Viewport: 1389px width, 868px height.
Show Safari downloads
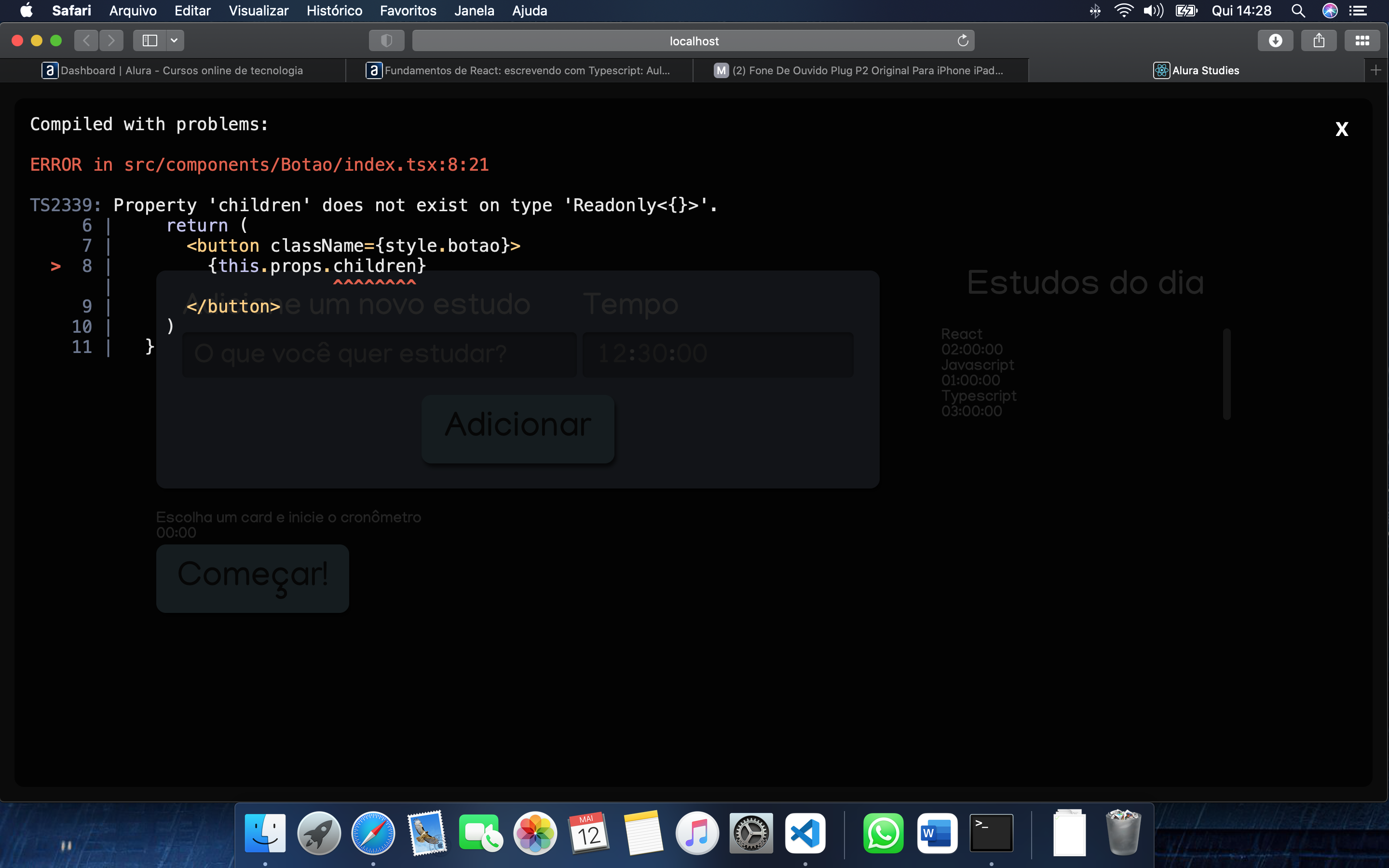click(x=1275, y=40)
